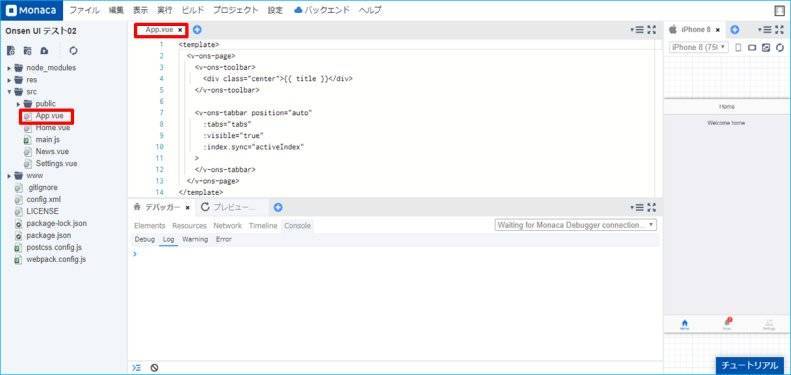Image resolution: width=791 pixels, height=375 pixels.
Task: Filter console by Log level
Action: pyautogui.click(x=168, y=239)
